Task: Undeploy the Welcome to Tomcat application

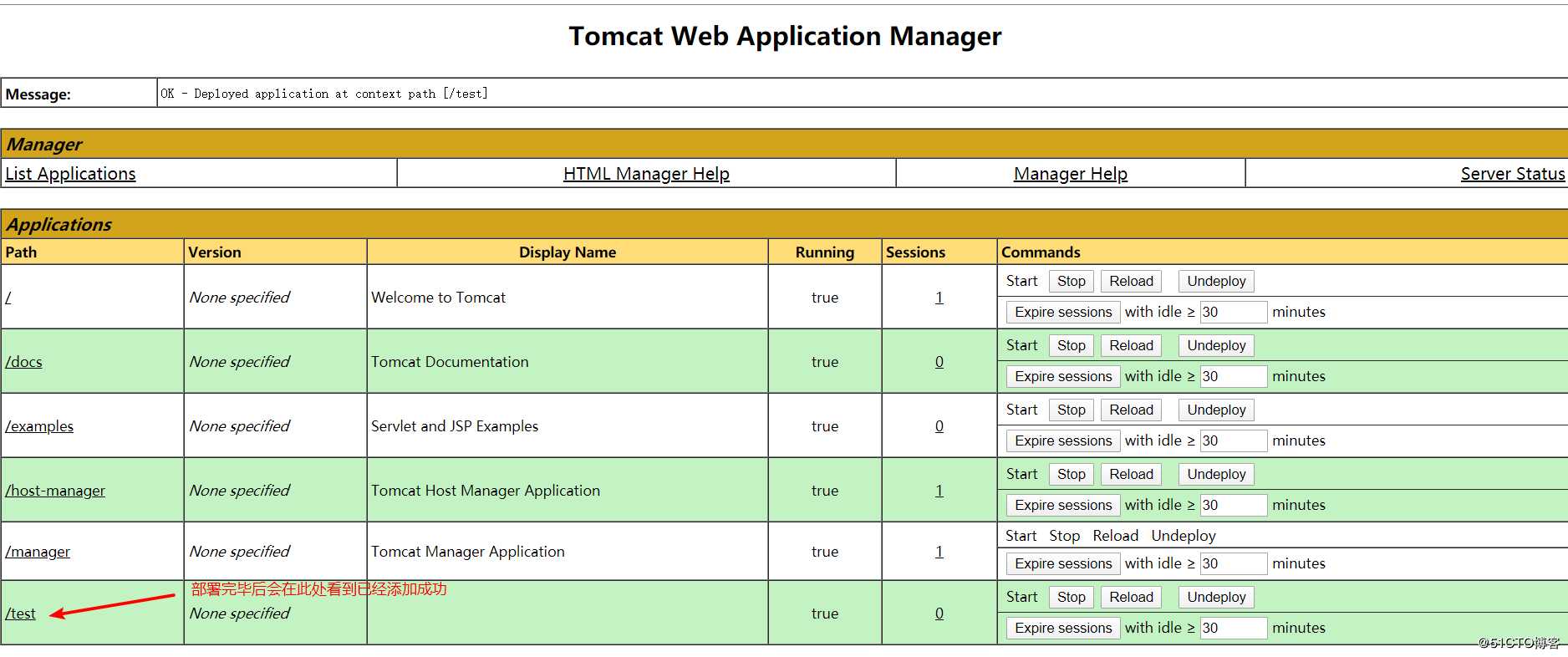Action: 1216,282
